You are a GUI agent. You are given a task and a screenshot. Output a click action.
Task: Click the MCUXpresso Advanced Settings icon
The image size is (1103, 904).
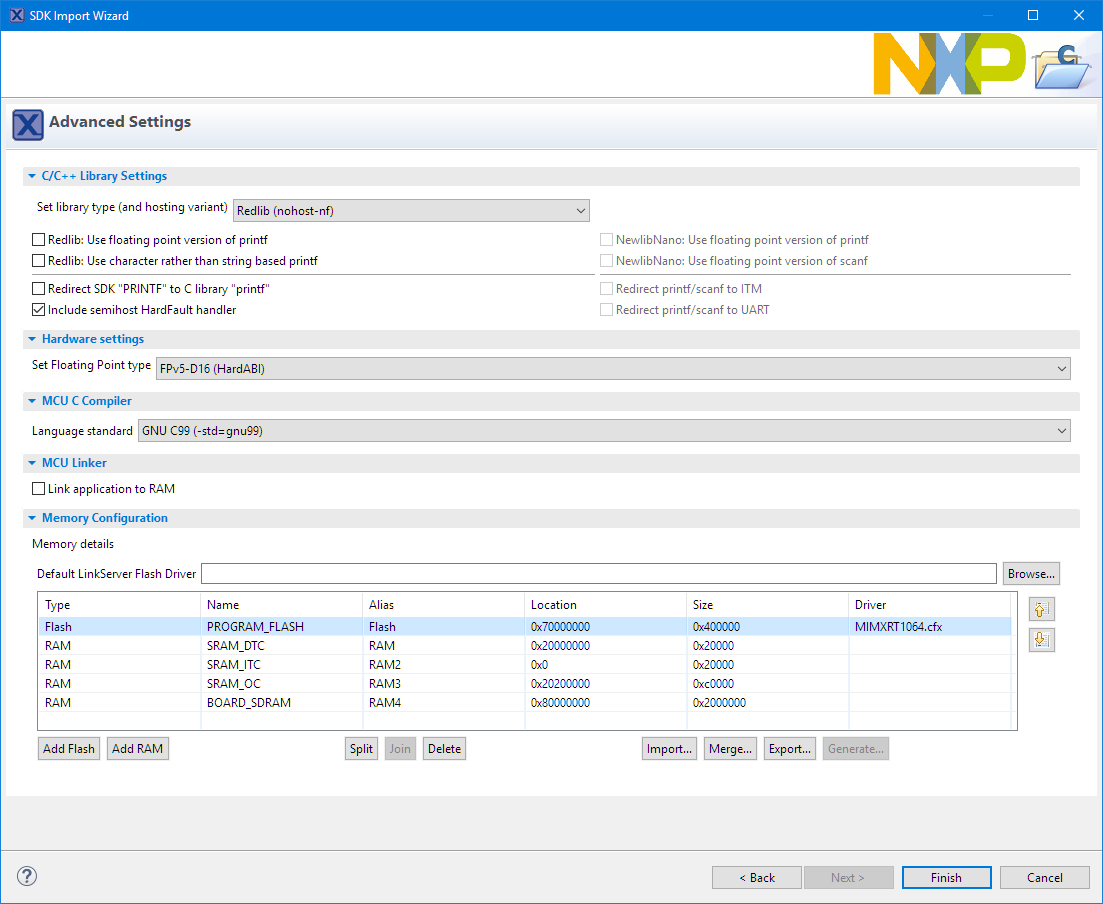(27, 124)
